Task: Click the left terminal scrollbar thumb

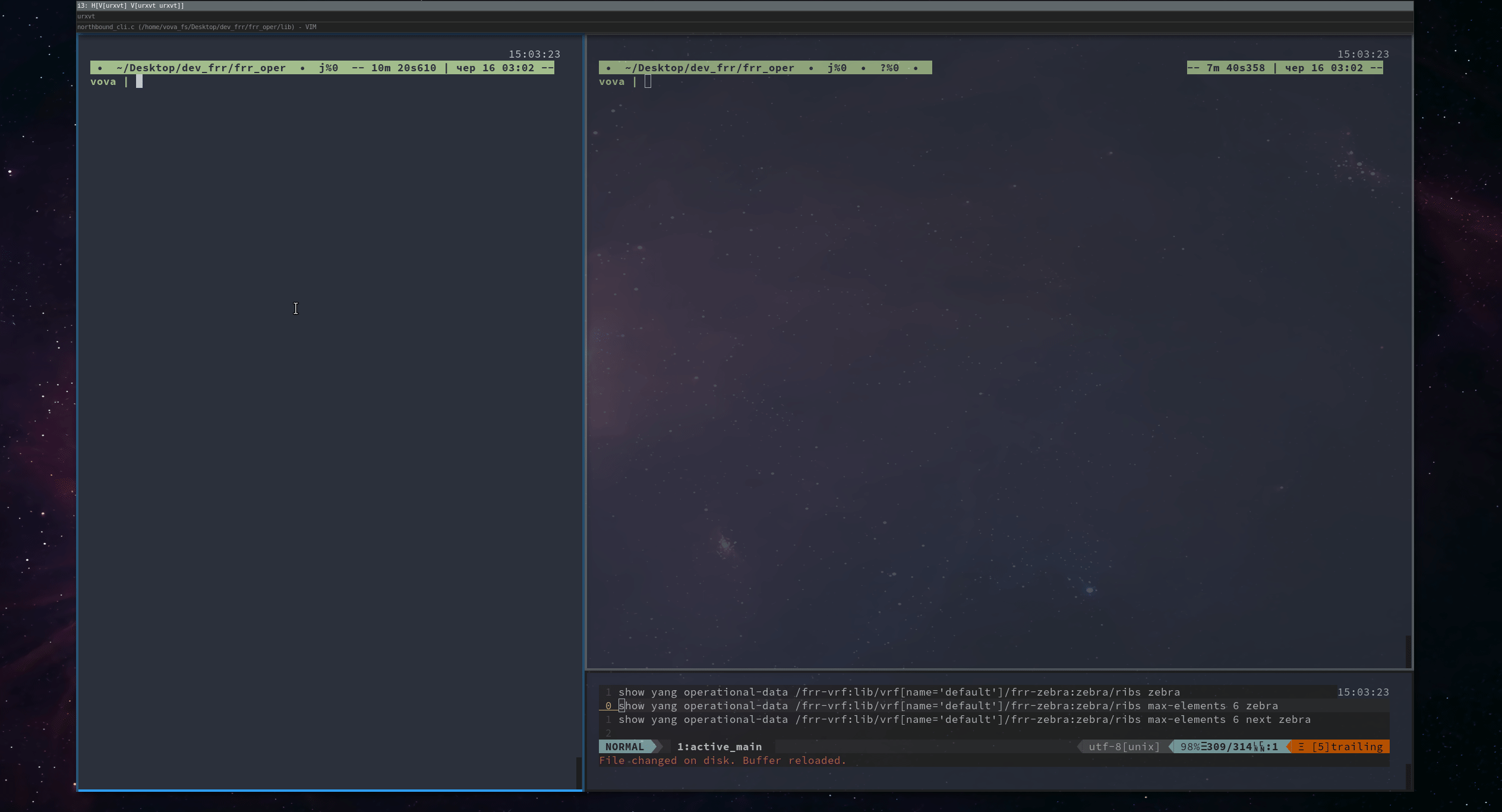Action: click(x=579, y=772)
